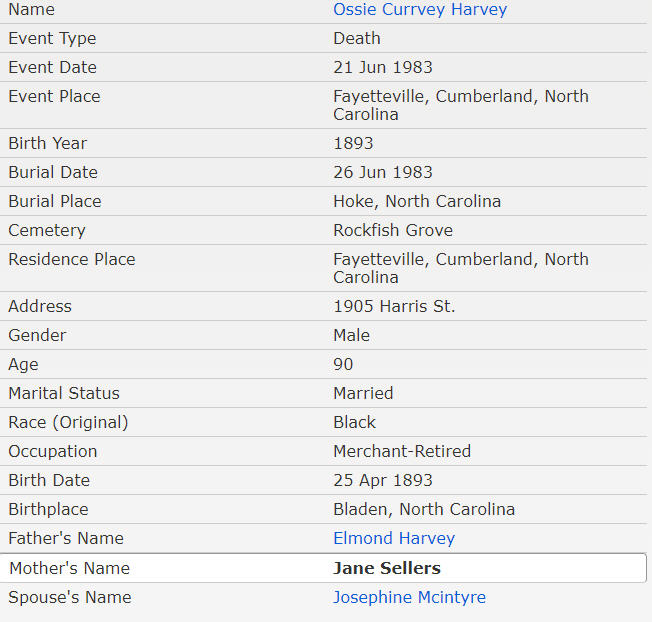Screen dimensions: 652x622
Task: Open the Josephine Mcintyre spouse link
Action: pyautogui.click(x=409, y=597)
